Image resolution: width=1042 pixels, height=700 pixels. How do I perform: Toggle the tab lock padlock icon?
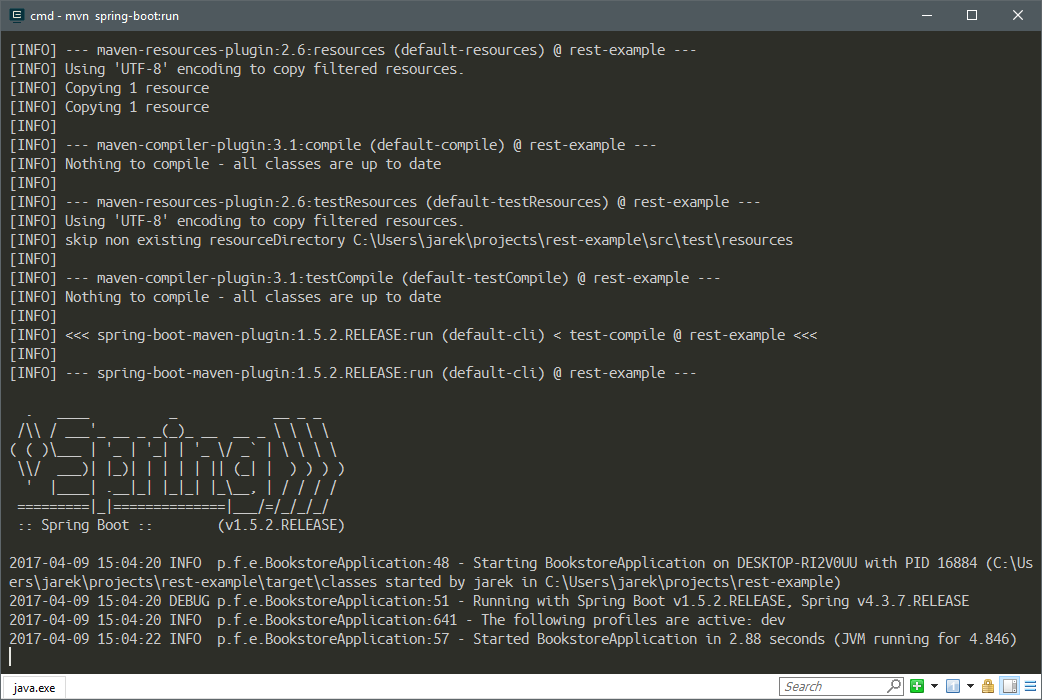988,686
